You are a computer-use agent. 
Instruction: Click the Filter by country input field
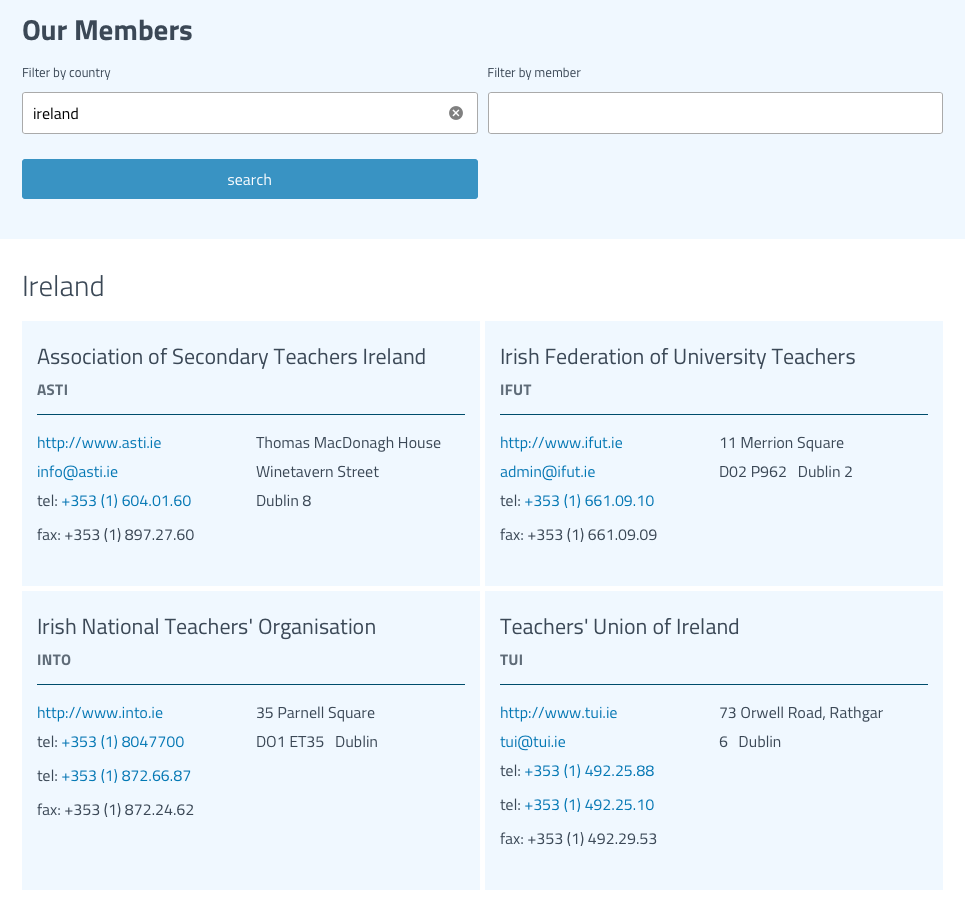pos(249,113)
